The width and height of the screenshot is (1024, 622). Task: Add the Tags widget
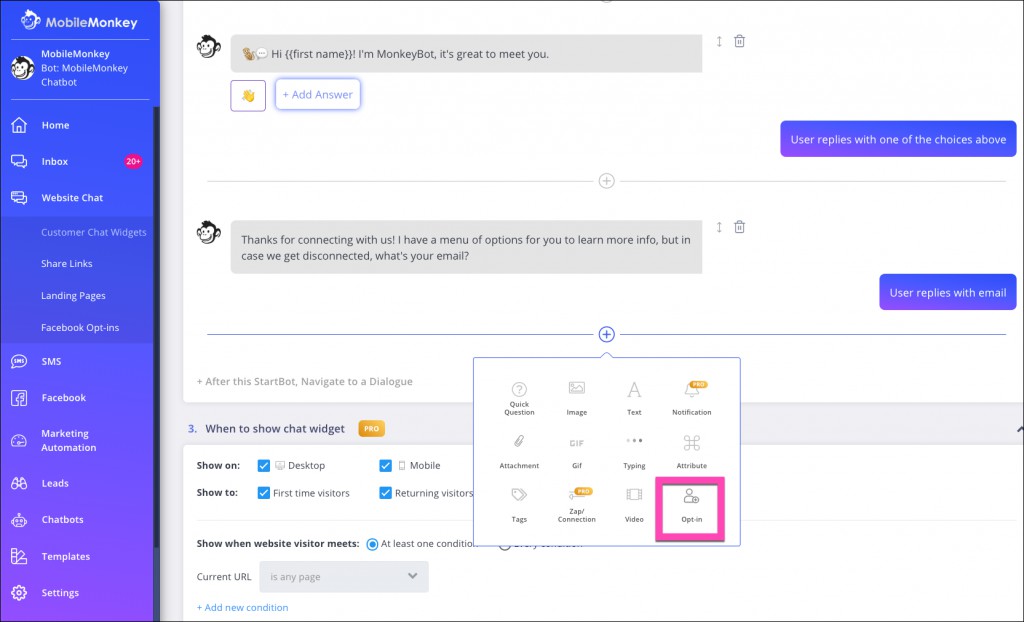519,505
